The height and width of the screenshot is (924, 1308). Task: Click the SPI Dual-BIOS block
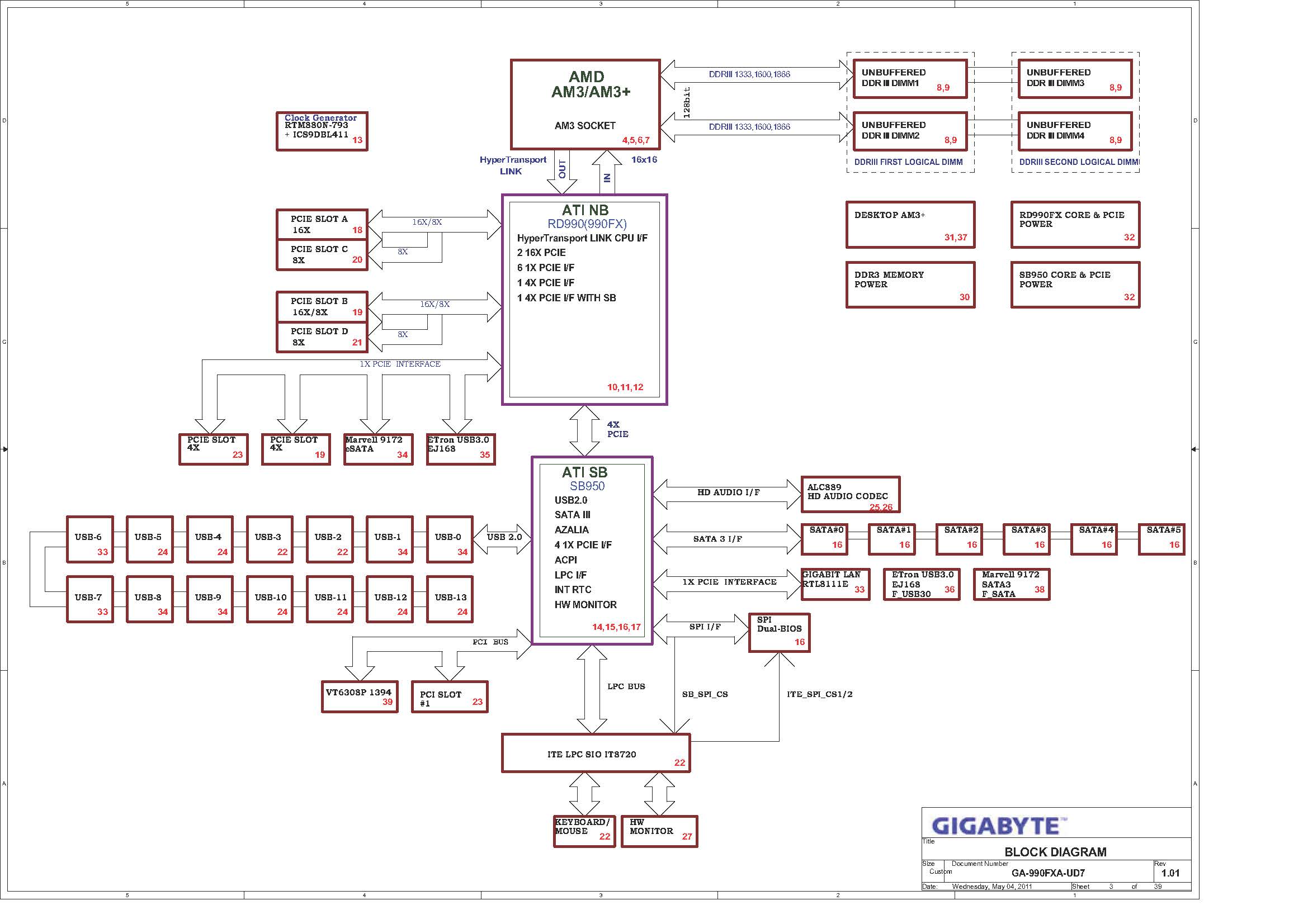780,633
